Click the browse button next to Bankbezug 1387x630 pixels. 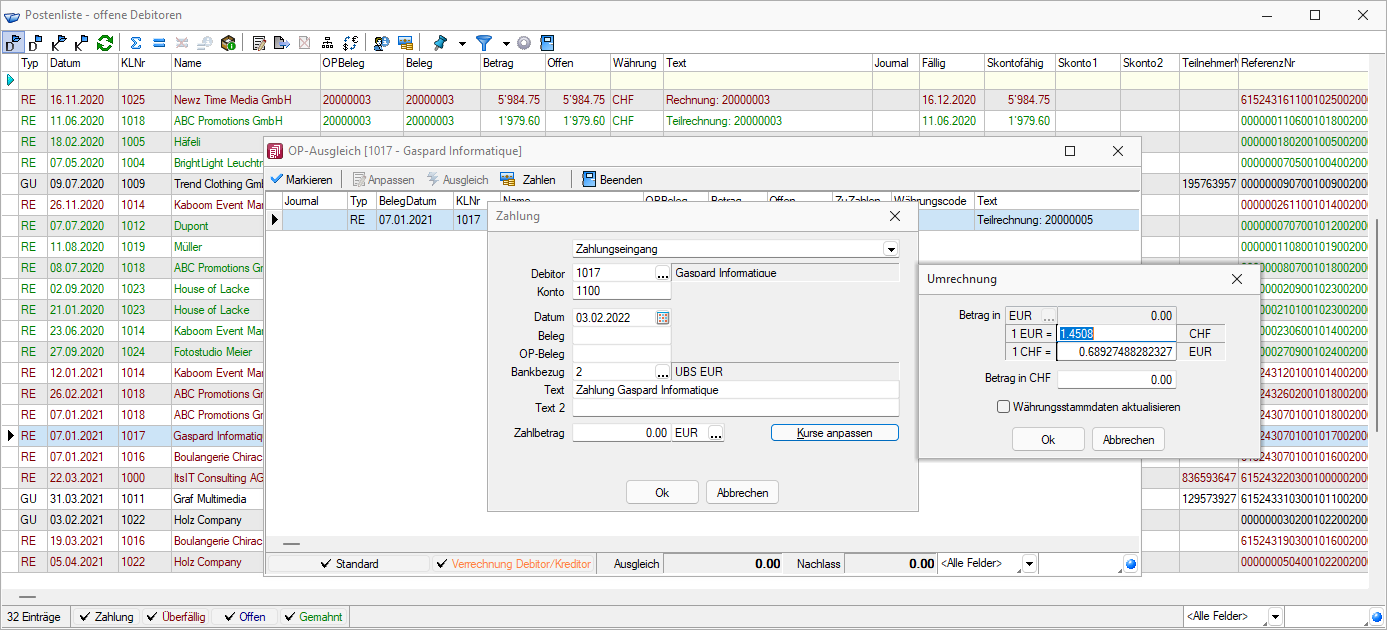[x=662, y=372]
